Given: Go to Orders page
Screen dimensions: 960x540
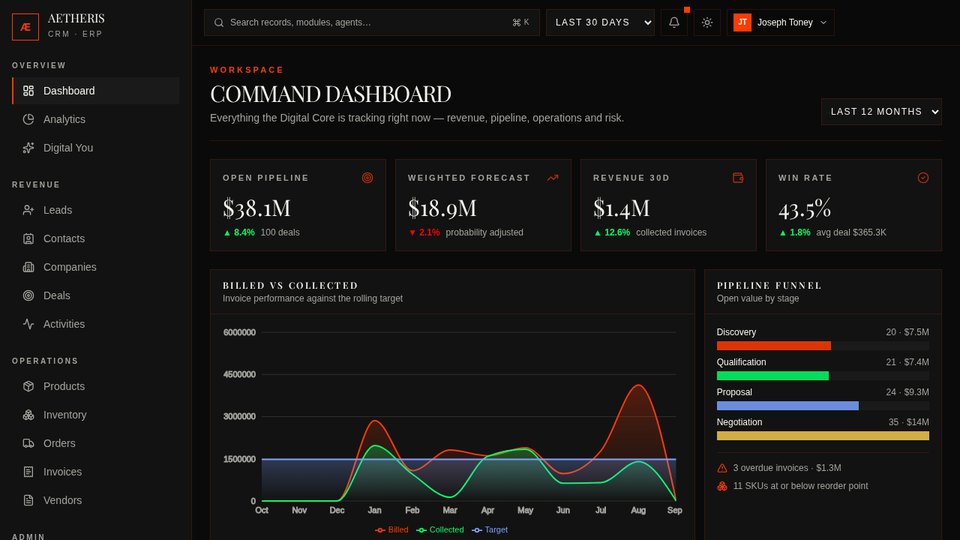Looking at the screenshot, I should 96,443.
